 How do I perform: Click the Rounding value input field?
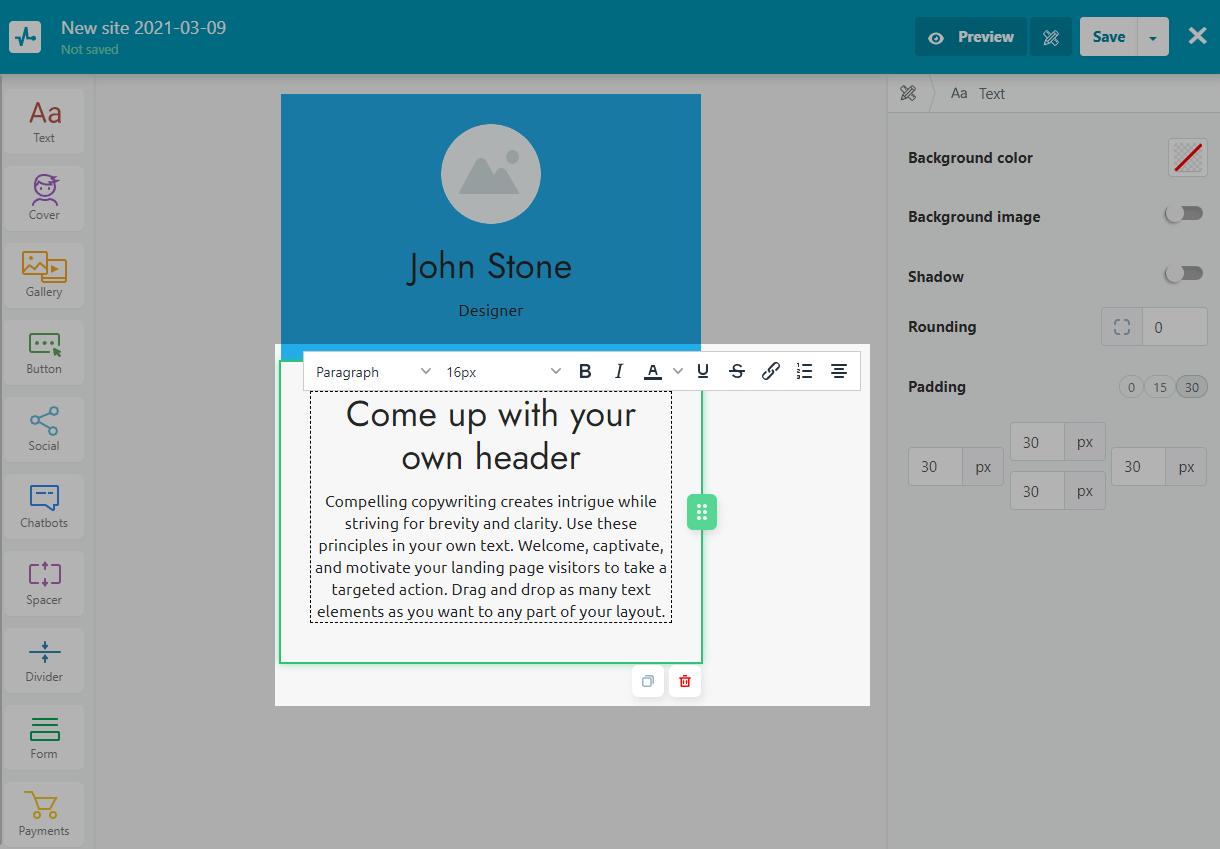pos(1174,327)
